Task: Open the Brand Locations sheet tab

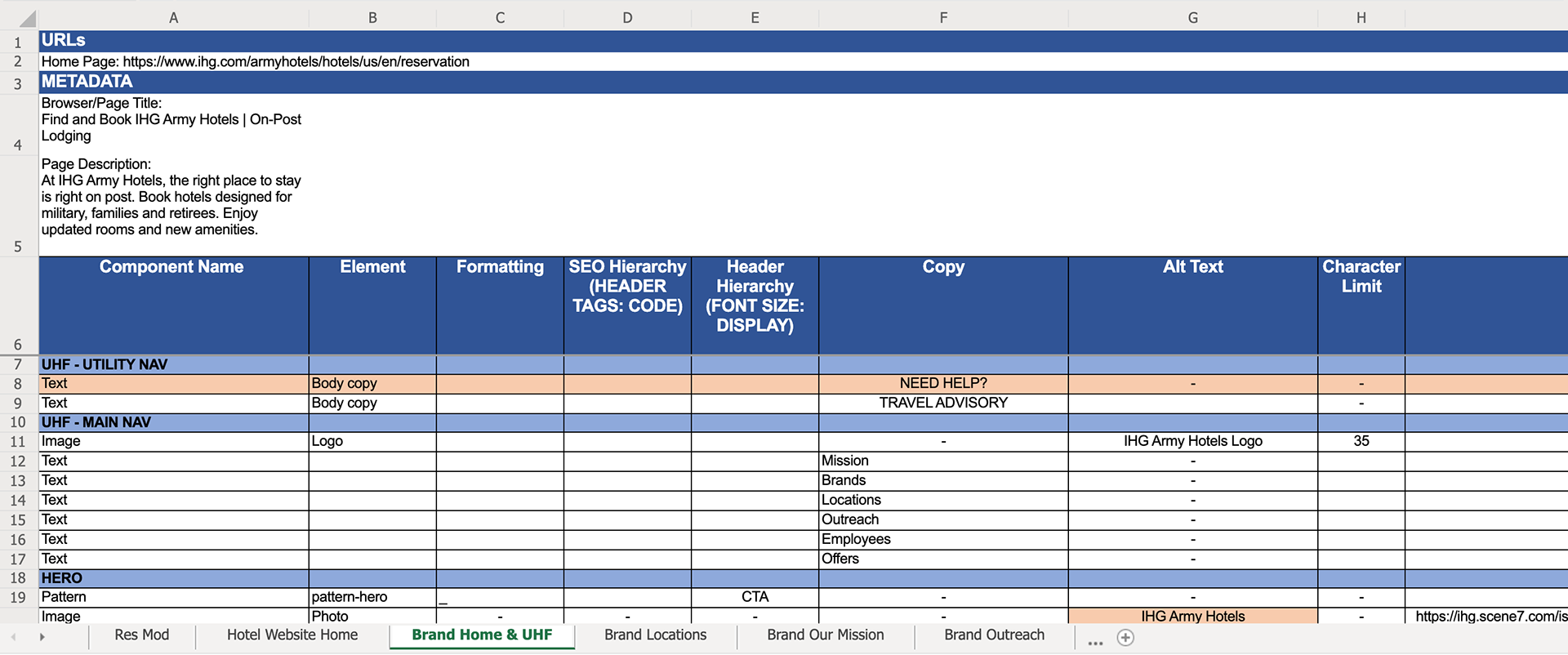Action: tap(655, 635)
